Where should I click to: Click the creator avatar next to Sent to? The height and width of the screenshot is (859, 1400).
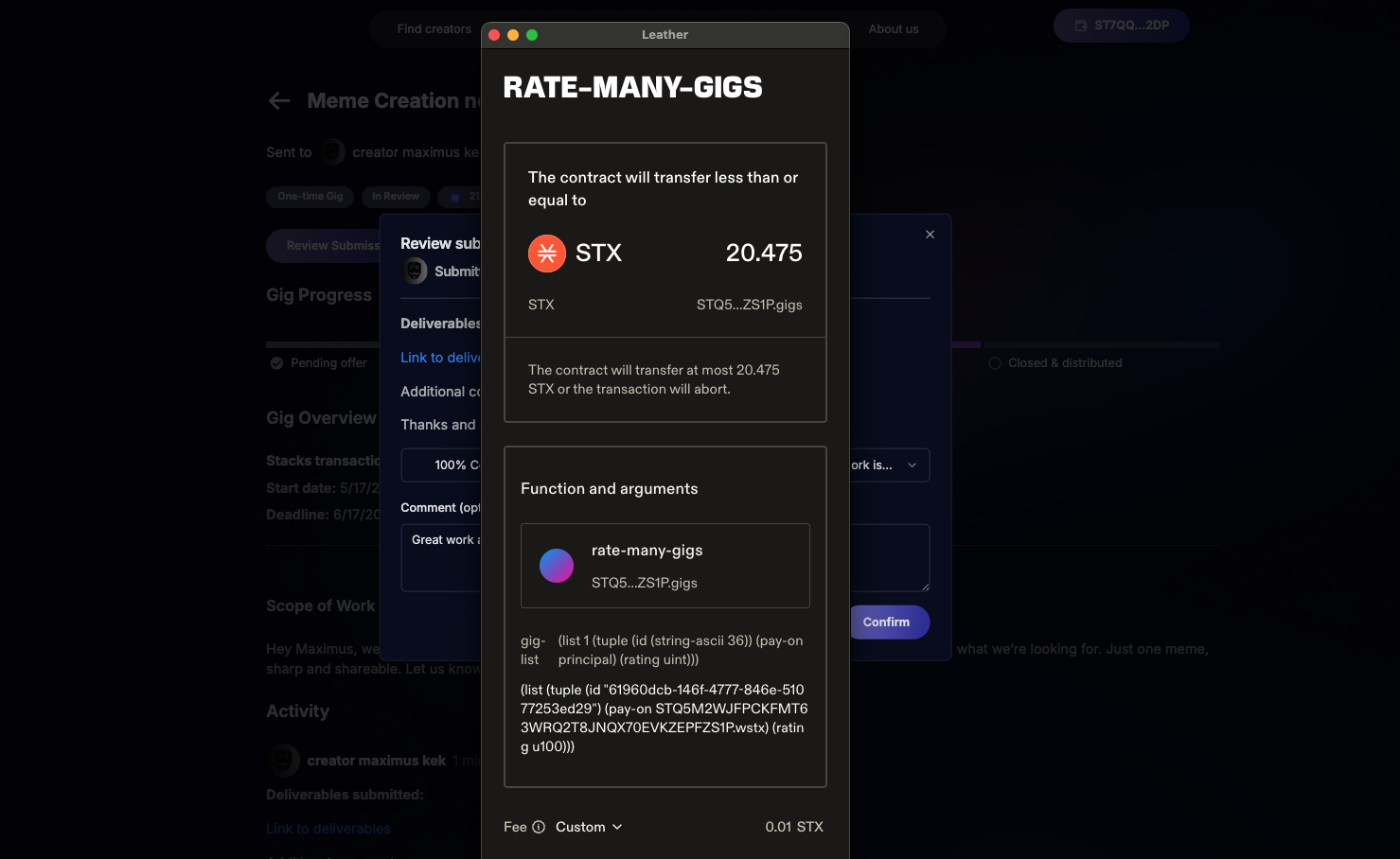pyautogui.click(x=332, y=152)
